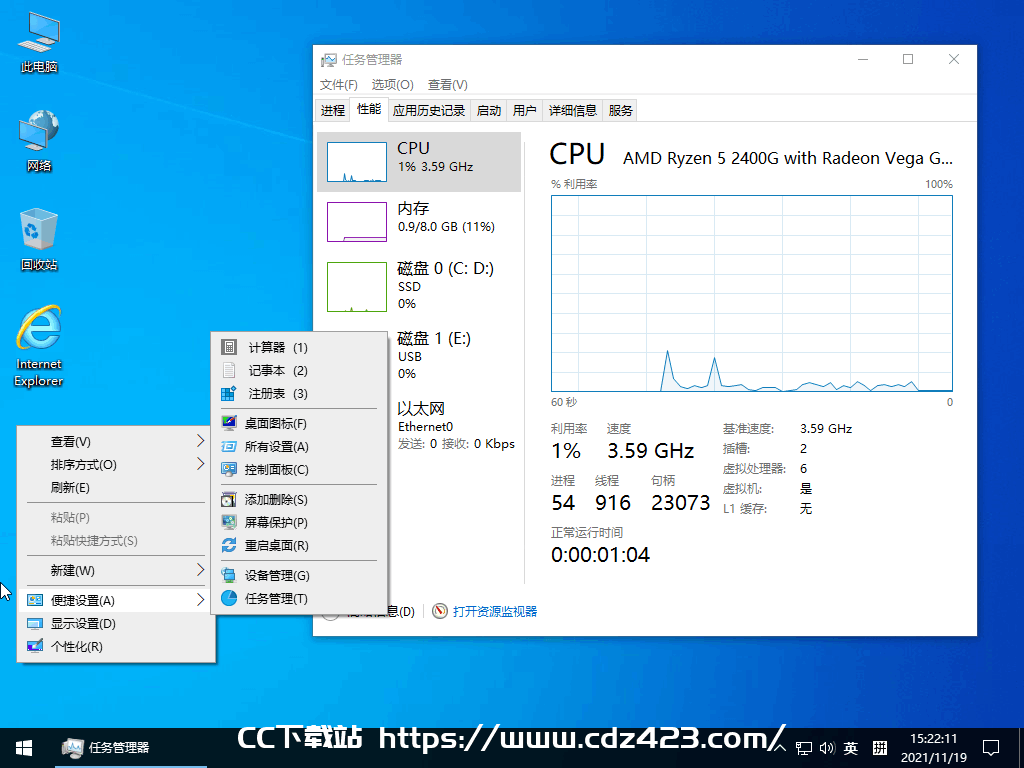Screen dimensions: 1024x768
Task: Close the Task Manager window
Action: click(x=953, y=59)
